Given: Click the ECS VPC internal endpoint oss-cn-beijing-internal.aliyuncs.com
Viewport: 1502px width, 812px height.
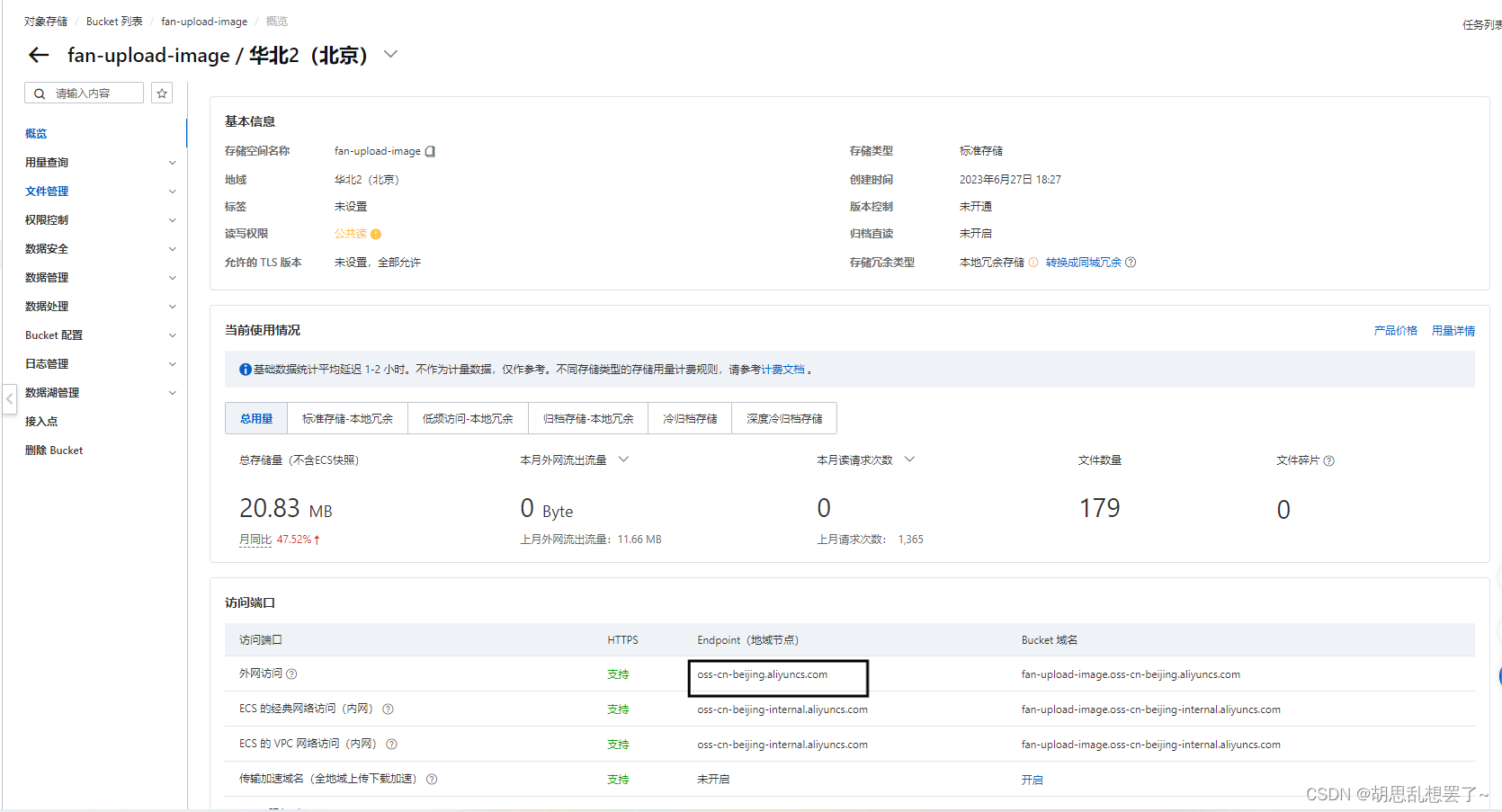Looking at the screenshot, I should pos(782,745).
